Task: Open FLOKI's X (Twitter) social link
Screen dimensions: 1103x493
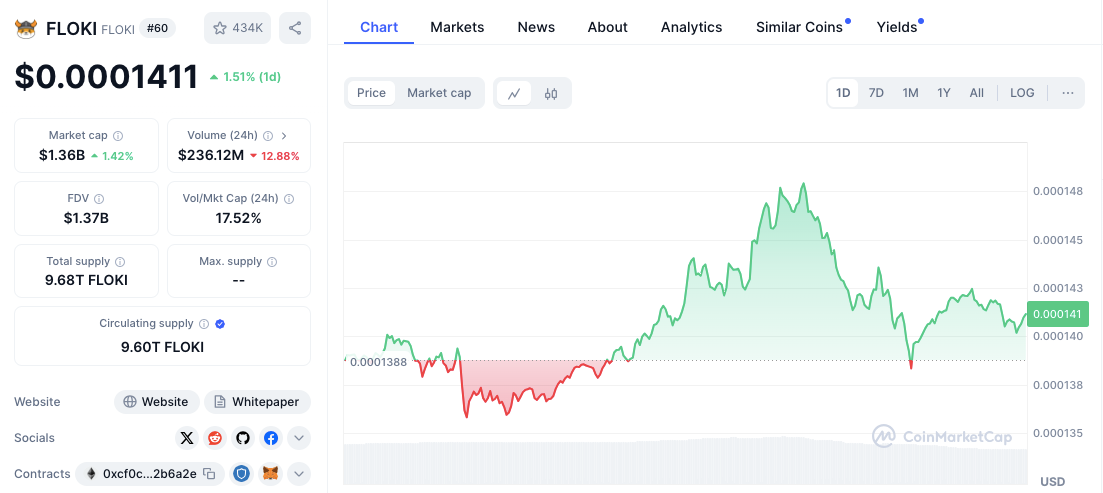Action: (187, 438)
